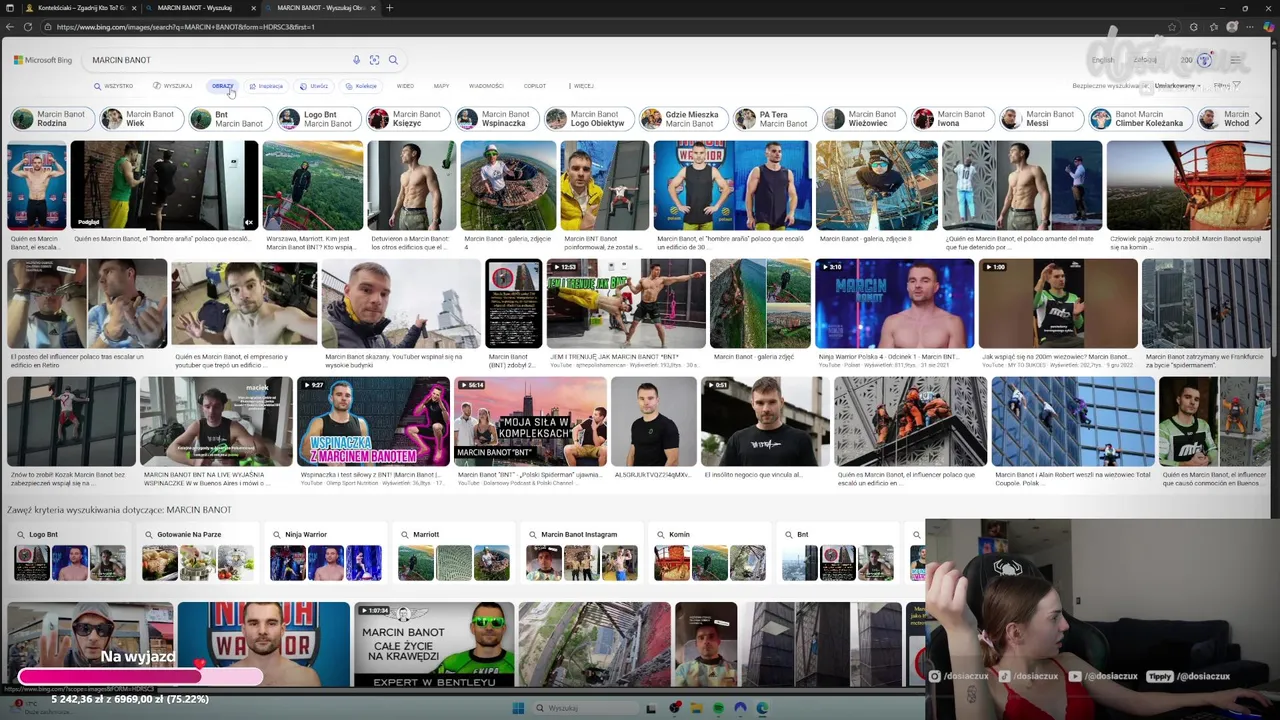Expand the WIĘCEJ more menu

point(582,86)
